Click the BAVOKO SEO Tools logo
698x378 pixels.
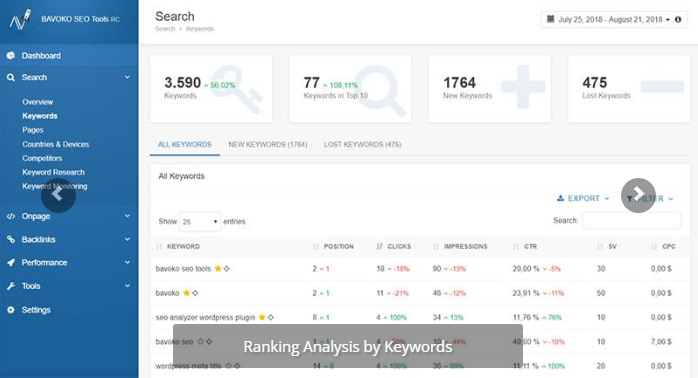click(x=20, y=20)
